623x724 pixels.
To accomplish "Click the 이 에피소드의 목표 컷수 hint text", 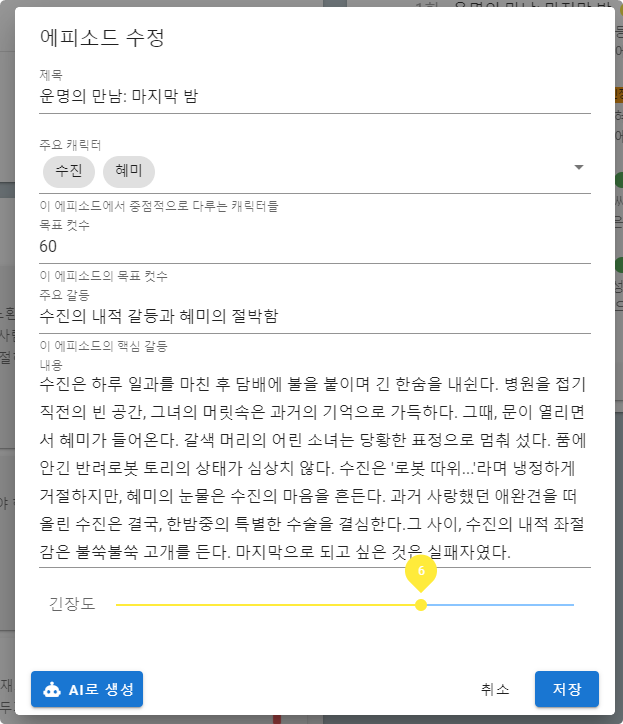I will click(x=103, y=276).
